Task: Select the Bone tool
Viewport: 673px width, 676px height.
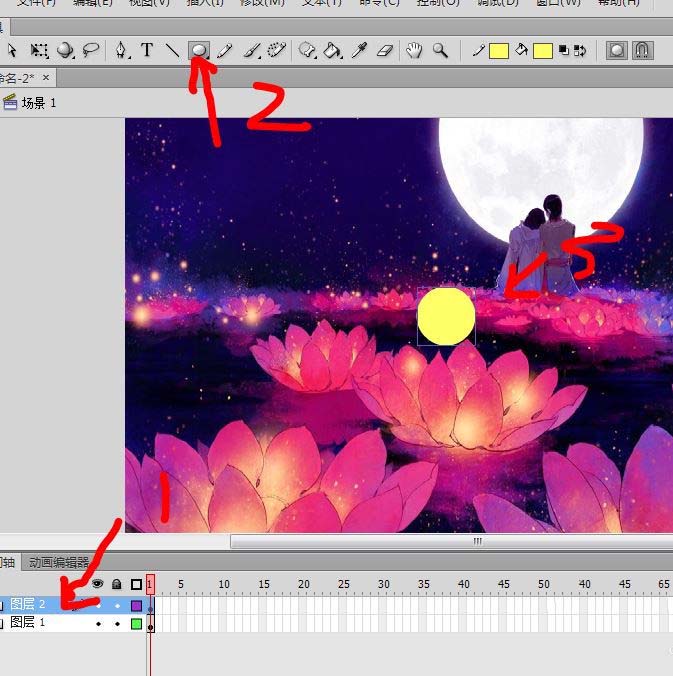Action: pyautogui.click(x=308, y=50)
